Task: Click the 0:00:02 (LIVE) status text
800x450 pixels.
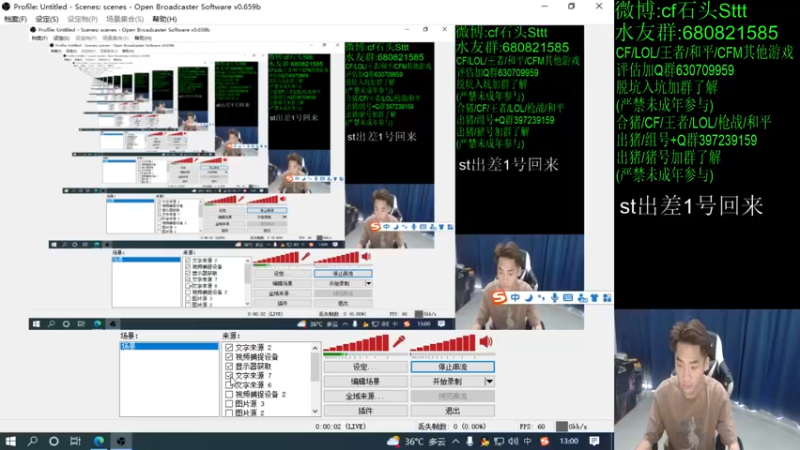Action: pyautogui.click(x=340, y=427)
